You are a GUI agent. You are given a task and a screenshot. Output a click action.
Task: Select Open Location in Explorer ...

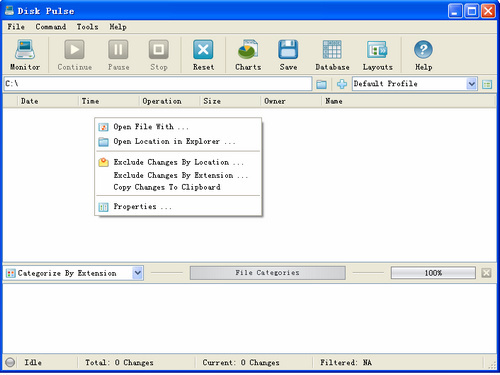[178, 141]
